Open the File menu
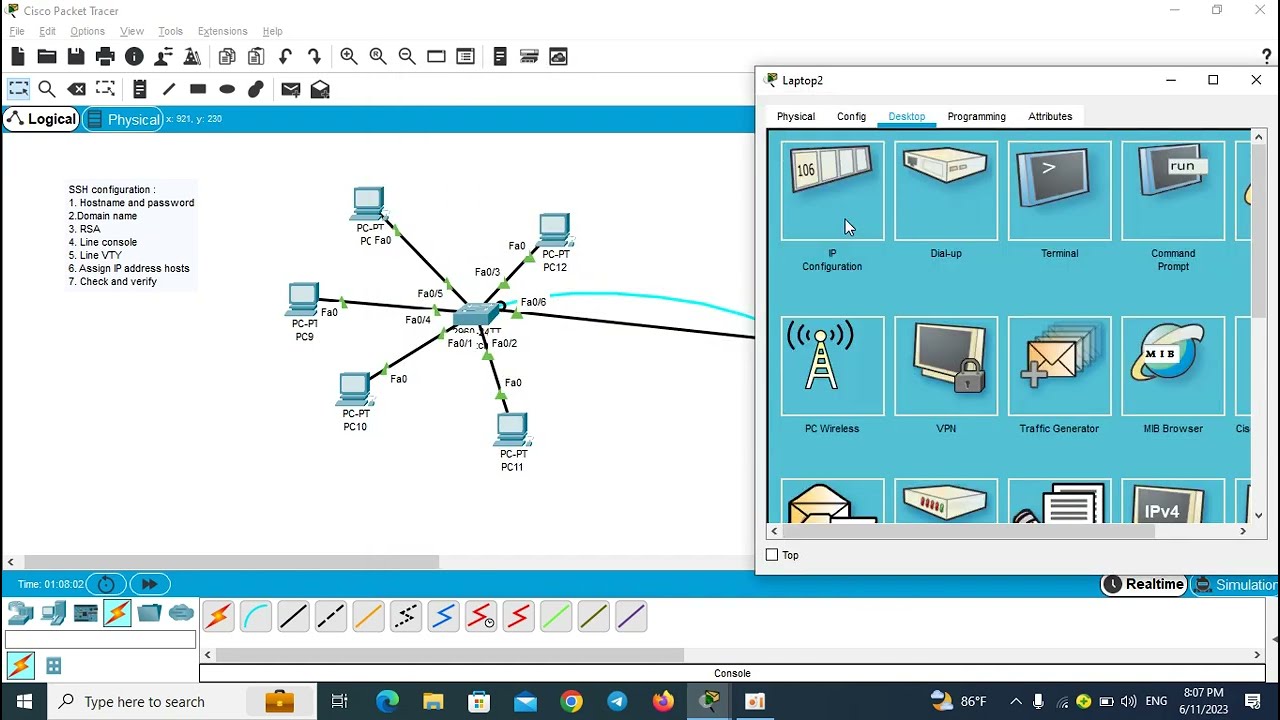The width and height of the screenshot is (1280, 720). click(x=17, y=31)
